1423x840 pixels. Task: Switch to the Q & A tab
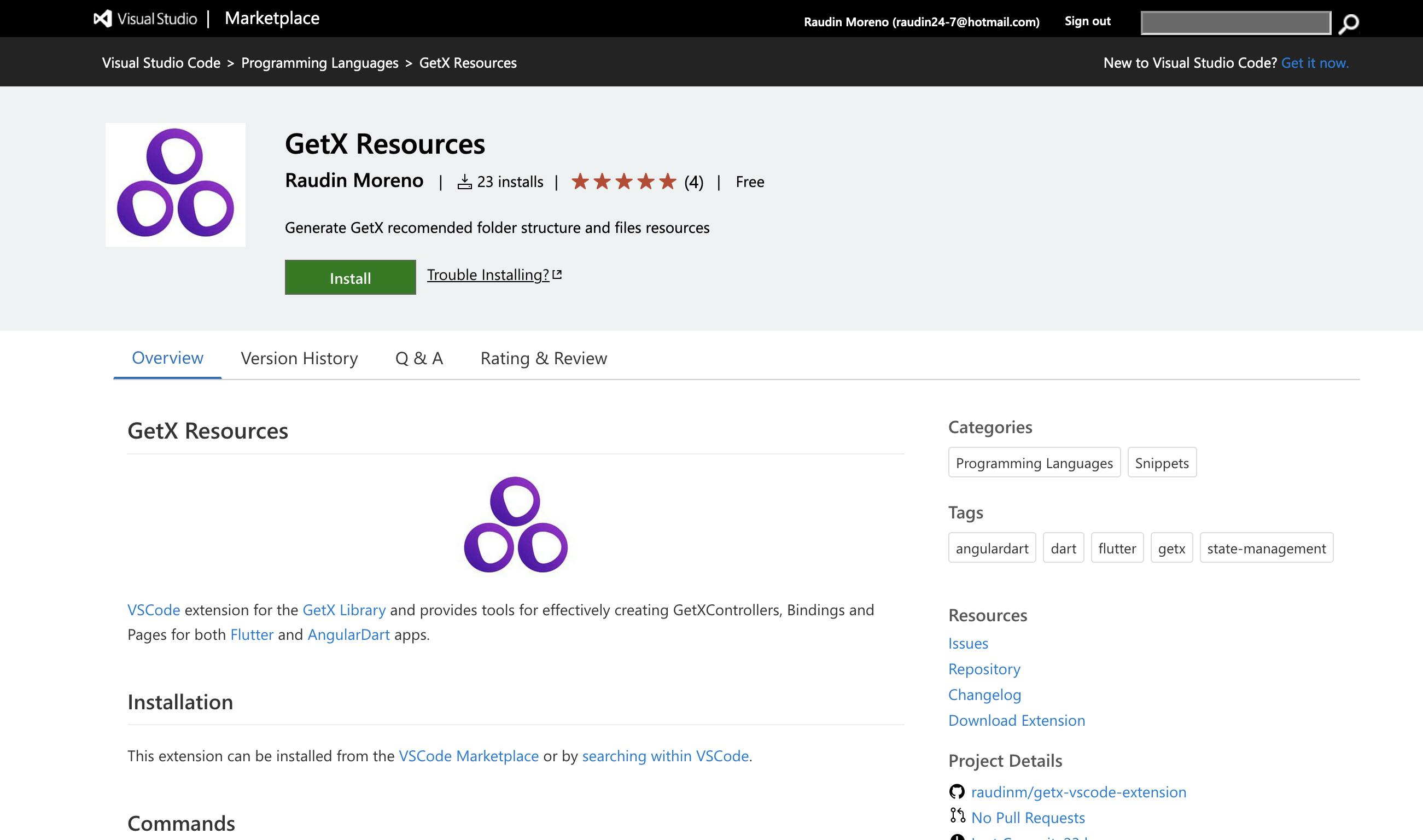pos(419,358)
